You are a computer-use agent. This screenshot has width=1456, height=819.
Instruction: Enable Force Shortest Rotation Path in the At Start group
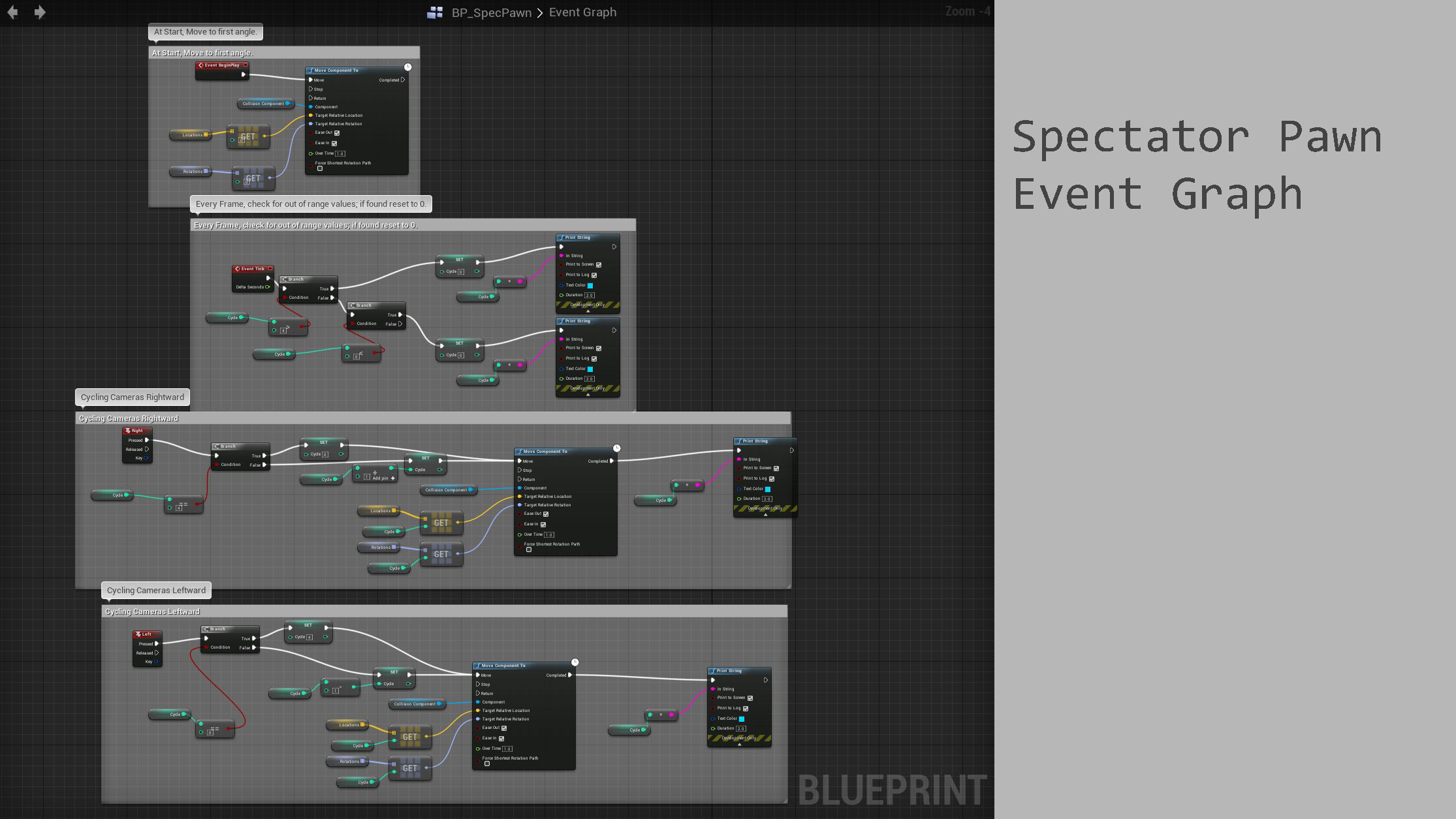tap(320, 169)
